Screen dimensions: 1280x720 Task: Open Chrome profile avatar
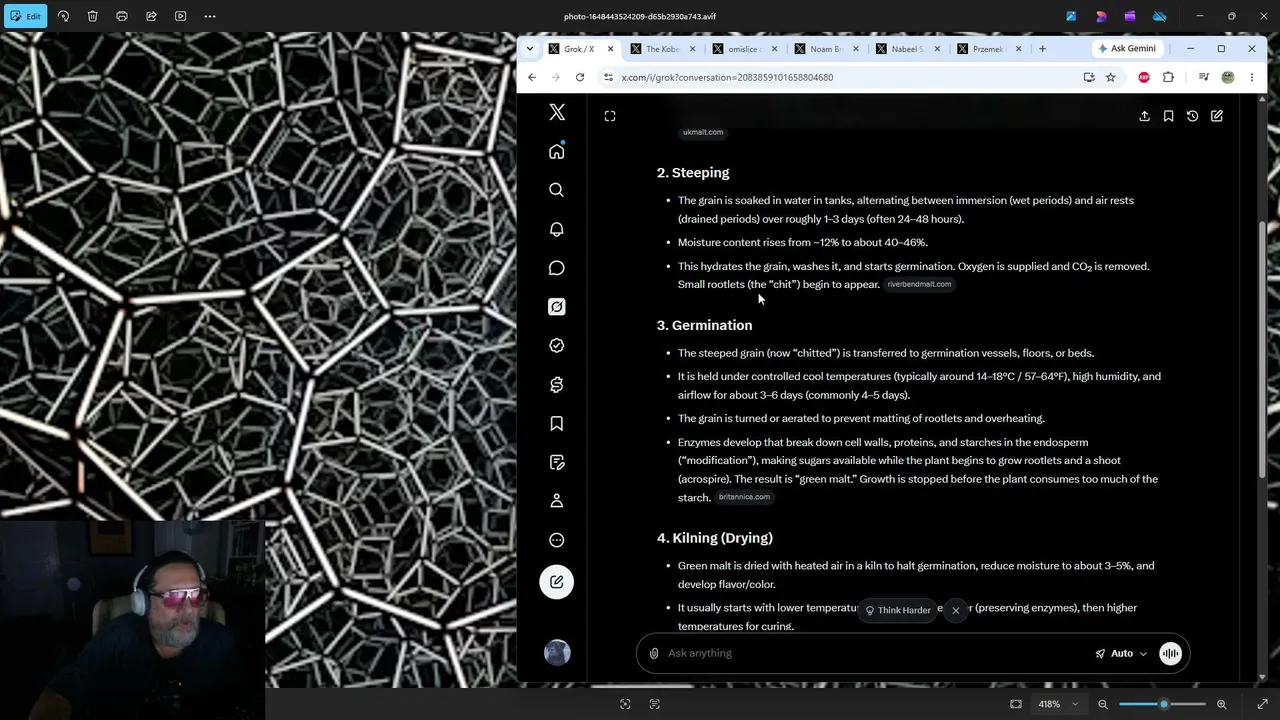pyautogui.click(x=1228, y=77)
